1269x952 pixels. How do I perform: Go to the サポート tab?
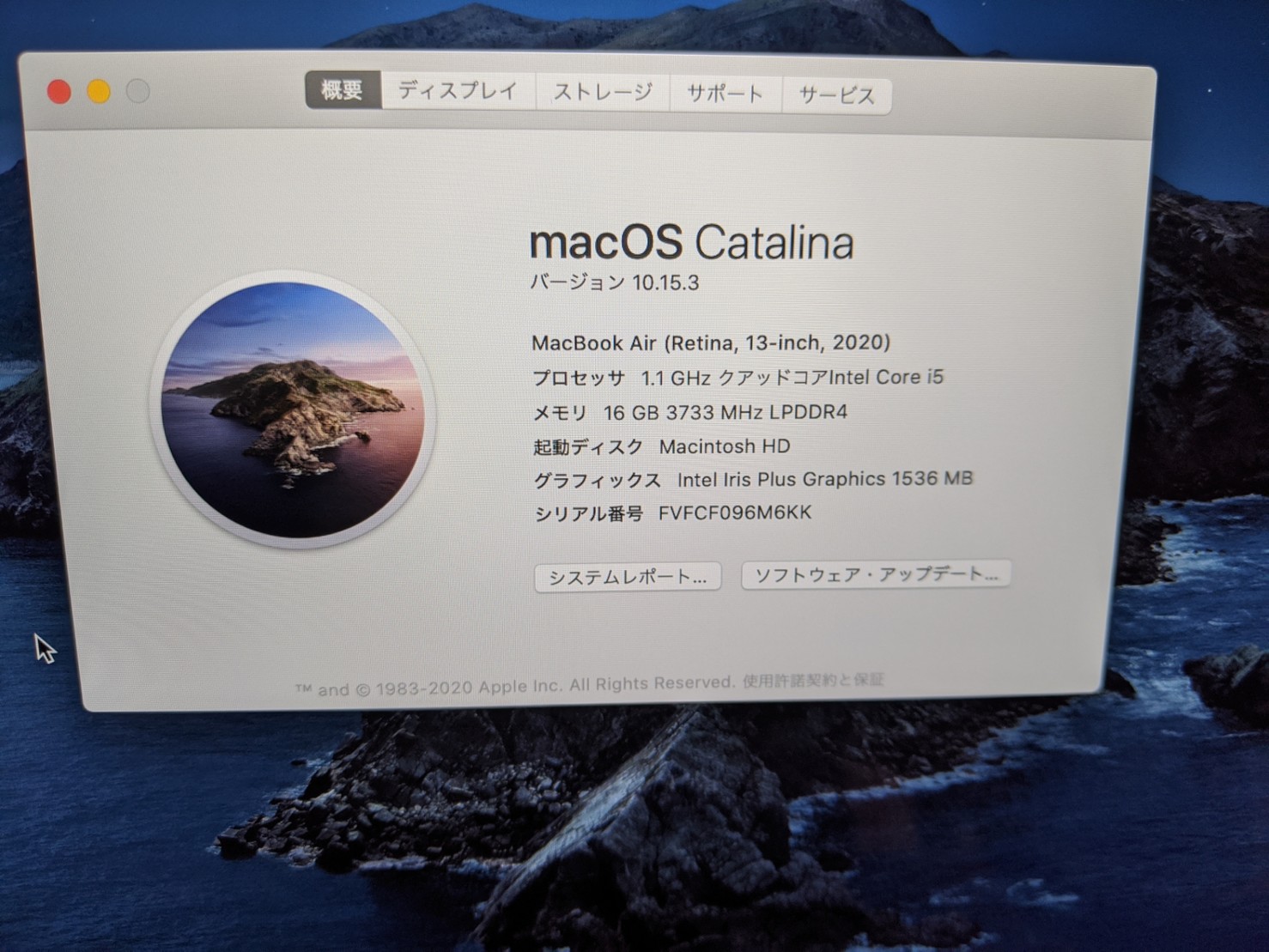pyautogui.click(x=726, y=94)
